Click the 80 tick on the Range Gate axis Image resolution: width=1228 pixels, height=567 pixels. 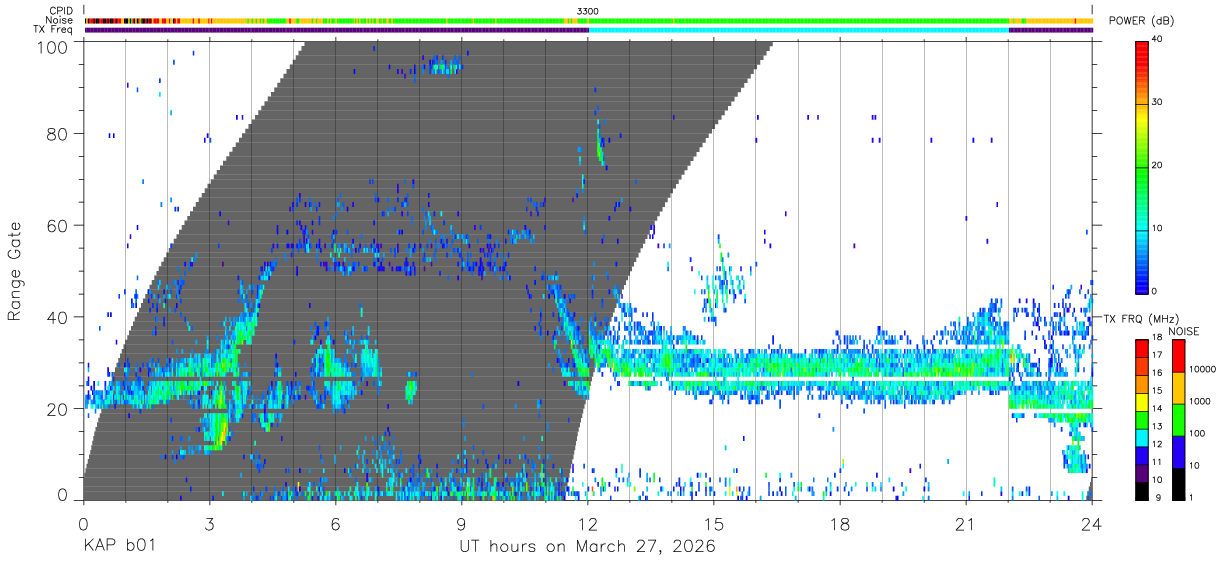pos(59,133)
